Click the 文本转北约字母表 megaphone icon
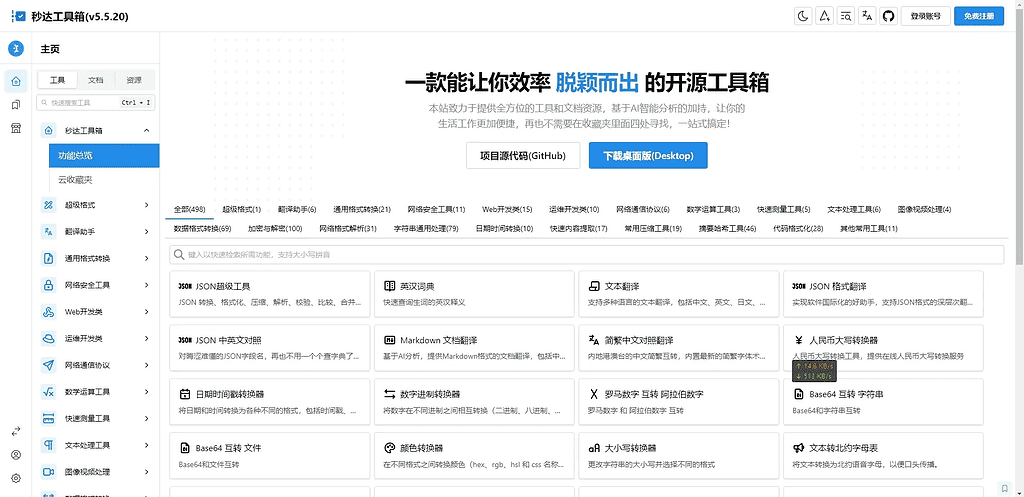 tap(798, 448)
